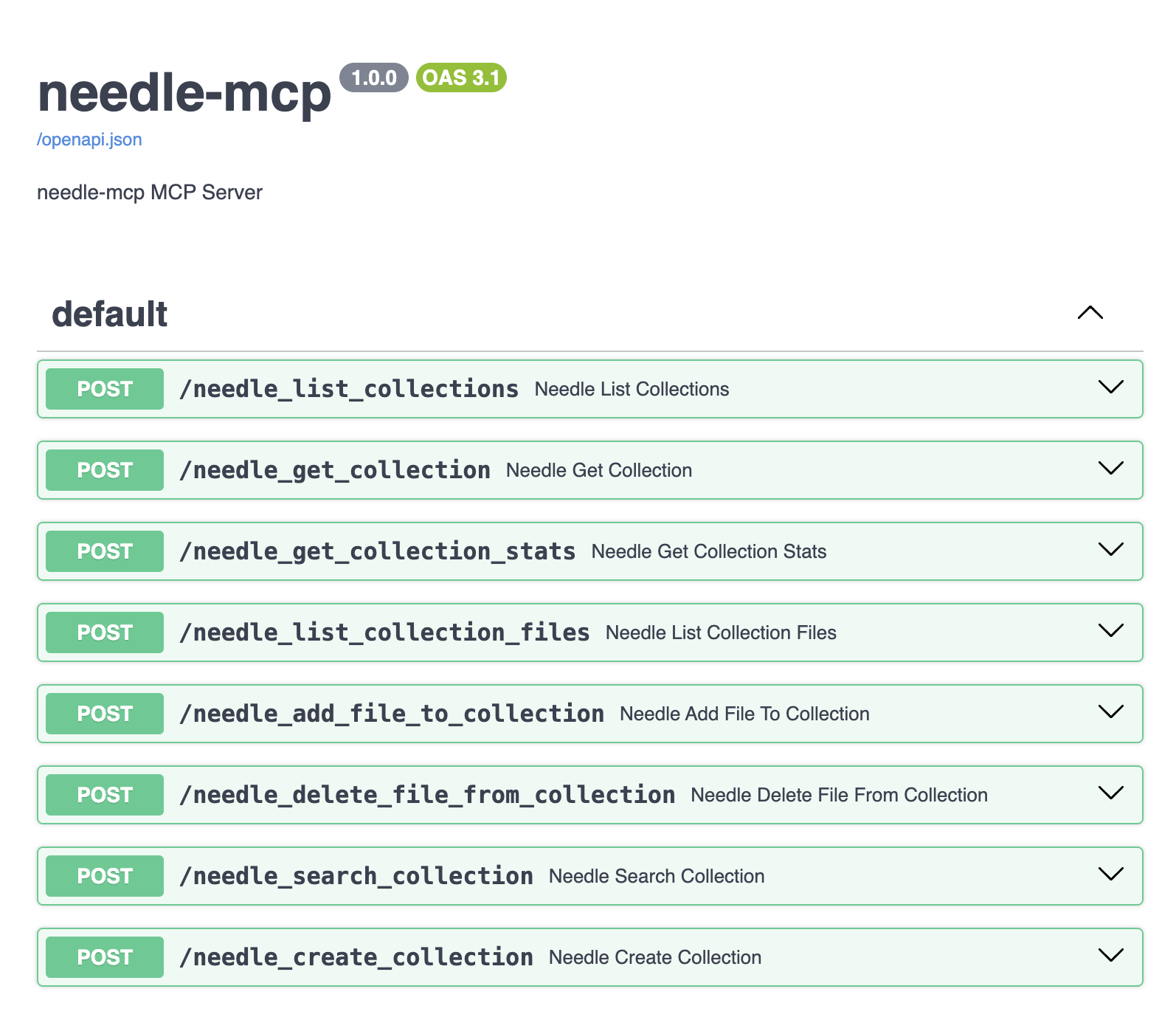Screen dimensions: 1176x1017
Task: Click the /needle_add_file_to_collection path
Action: click(392, 714)
